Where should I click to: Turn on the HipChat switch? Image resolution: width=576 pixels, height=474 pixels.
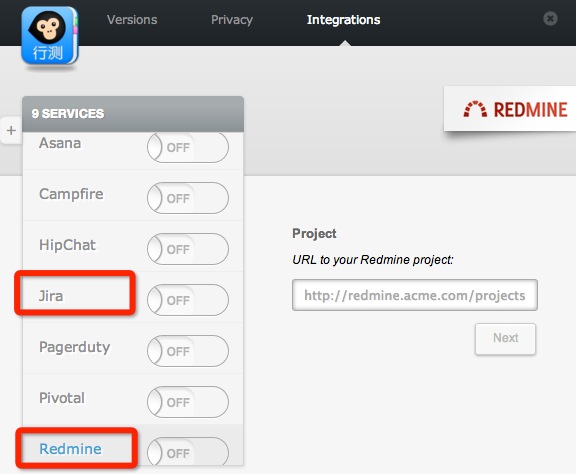(x=188, y=249)
